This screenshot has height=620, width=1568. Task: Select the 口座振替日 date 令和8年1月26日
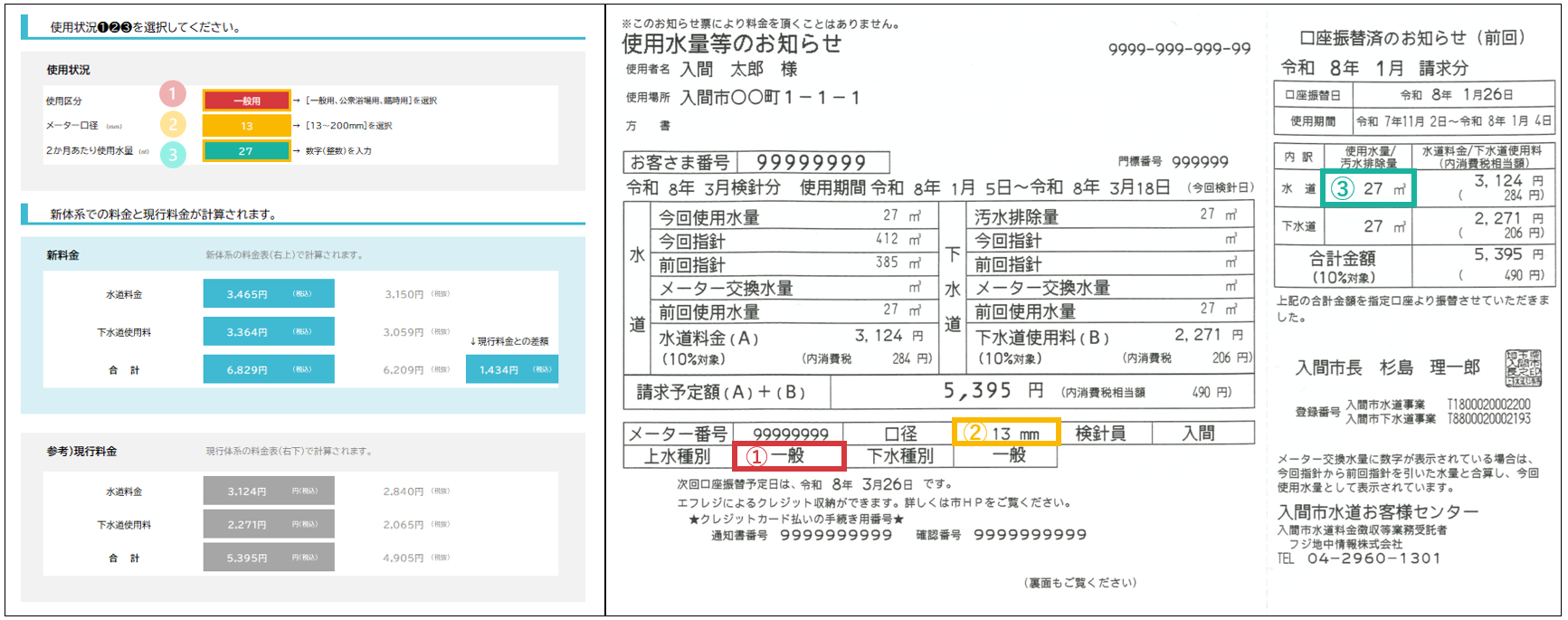click(1457, 94)
